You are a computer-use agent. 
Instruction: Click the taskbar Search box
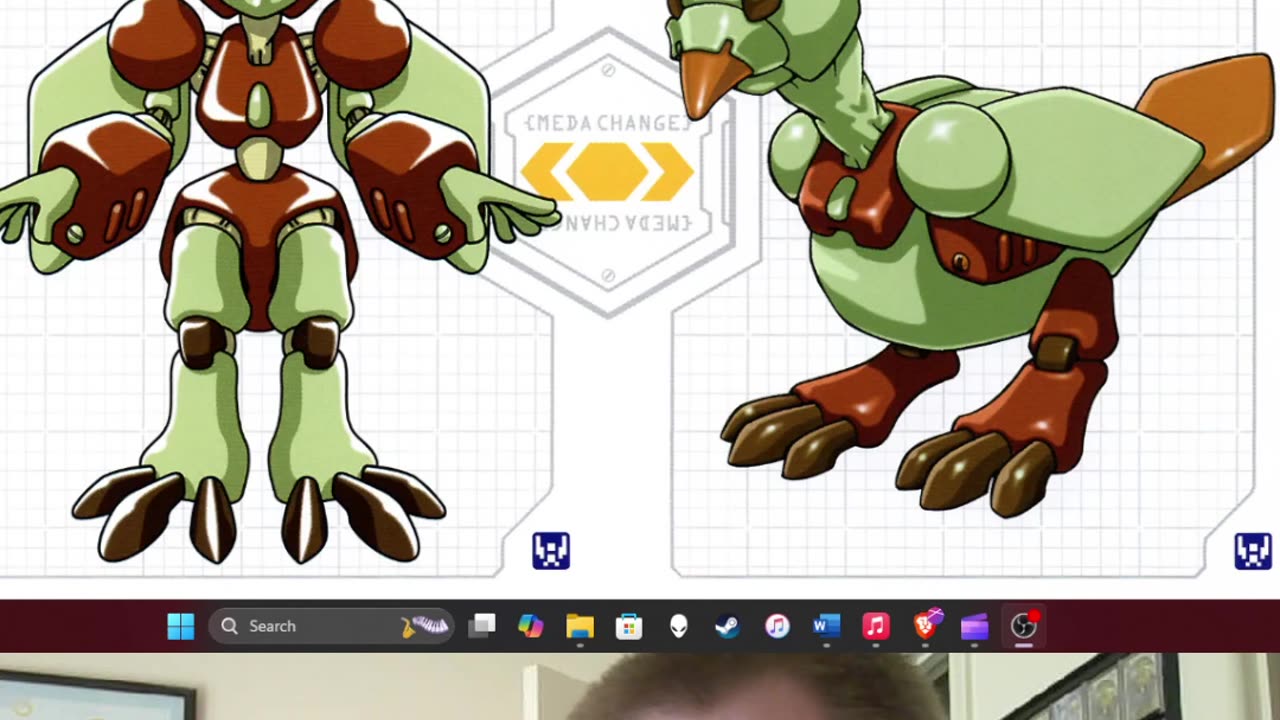pyautogui.click(x=332, y=626)
